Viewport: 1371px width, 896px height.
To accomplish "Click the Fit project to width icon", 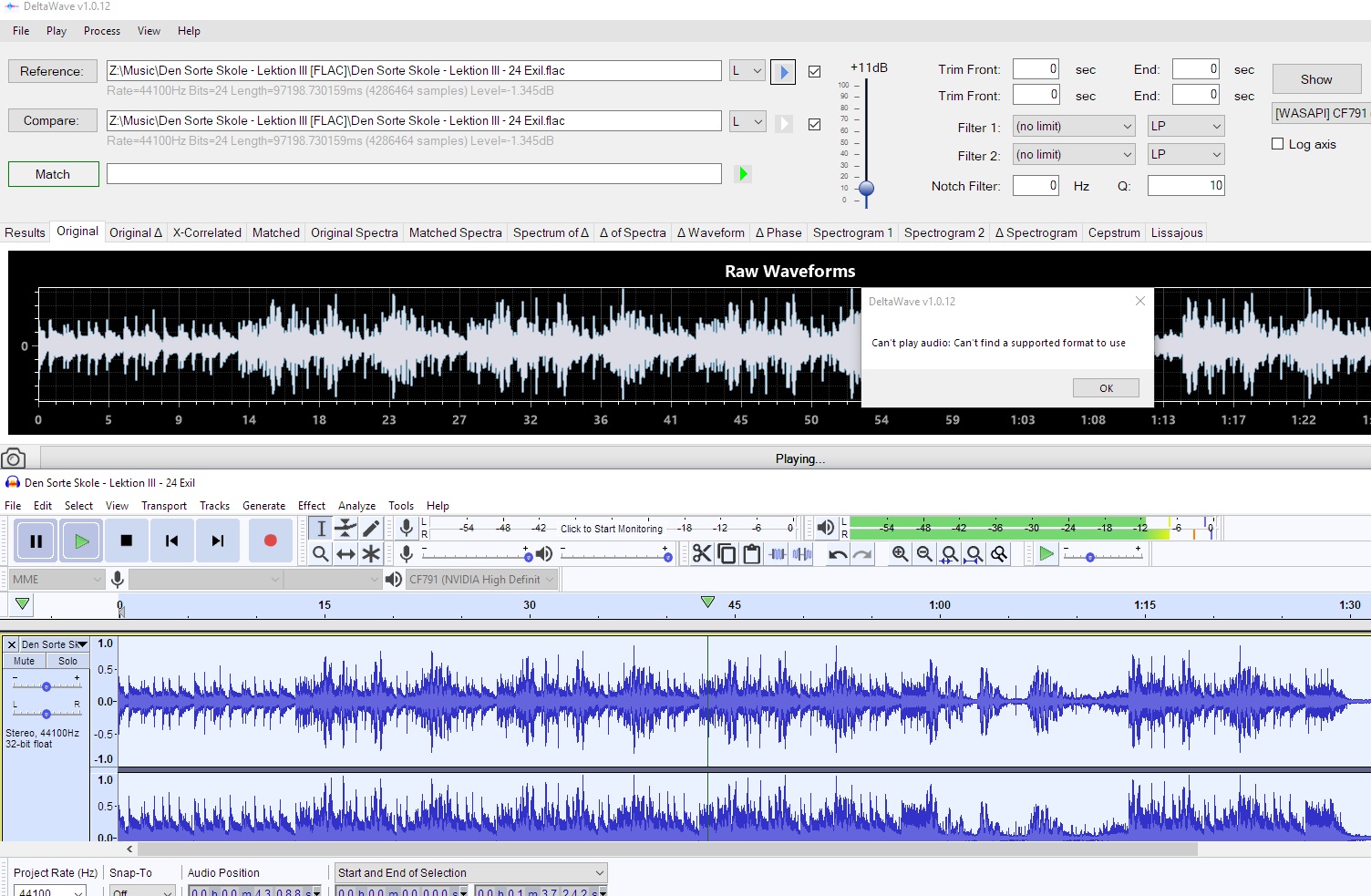I will tap(974, 553).
